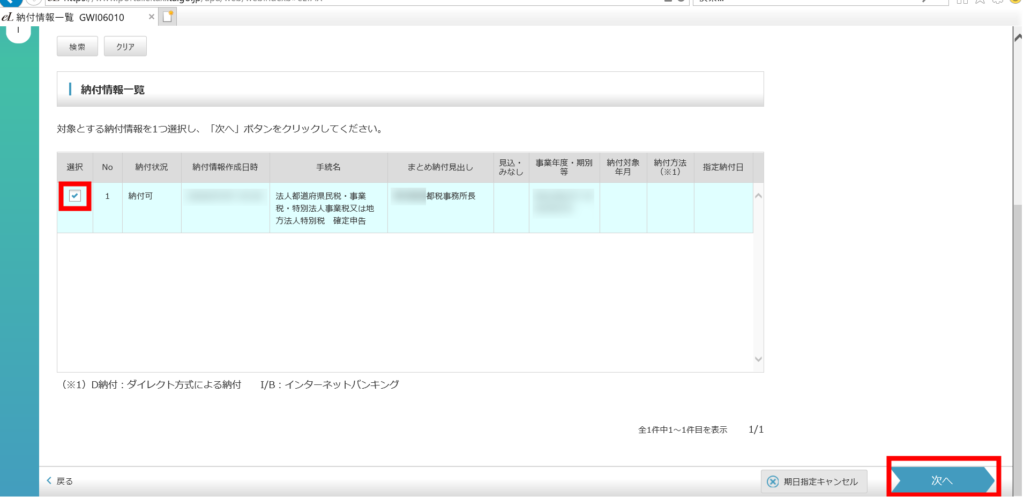This screenshot has height=497, width=1024.
Task: Click the 指定納付日 column header
Action: [723, 167]
